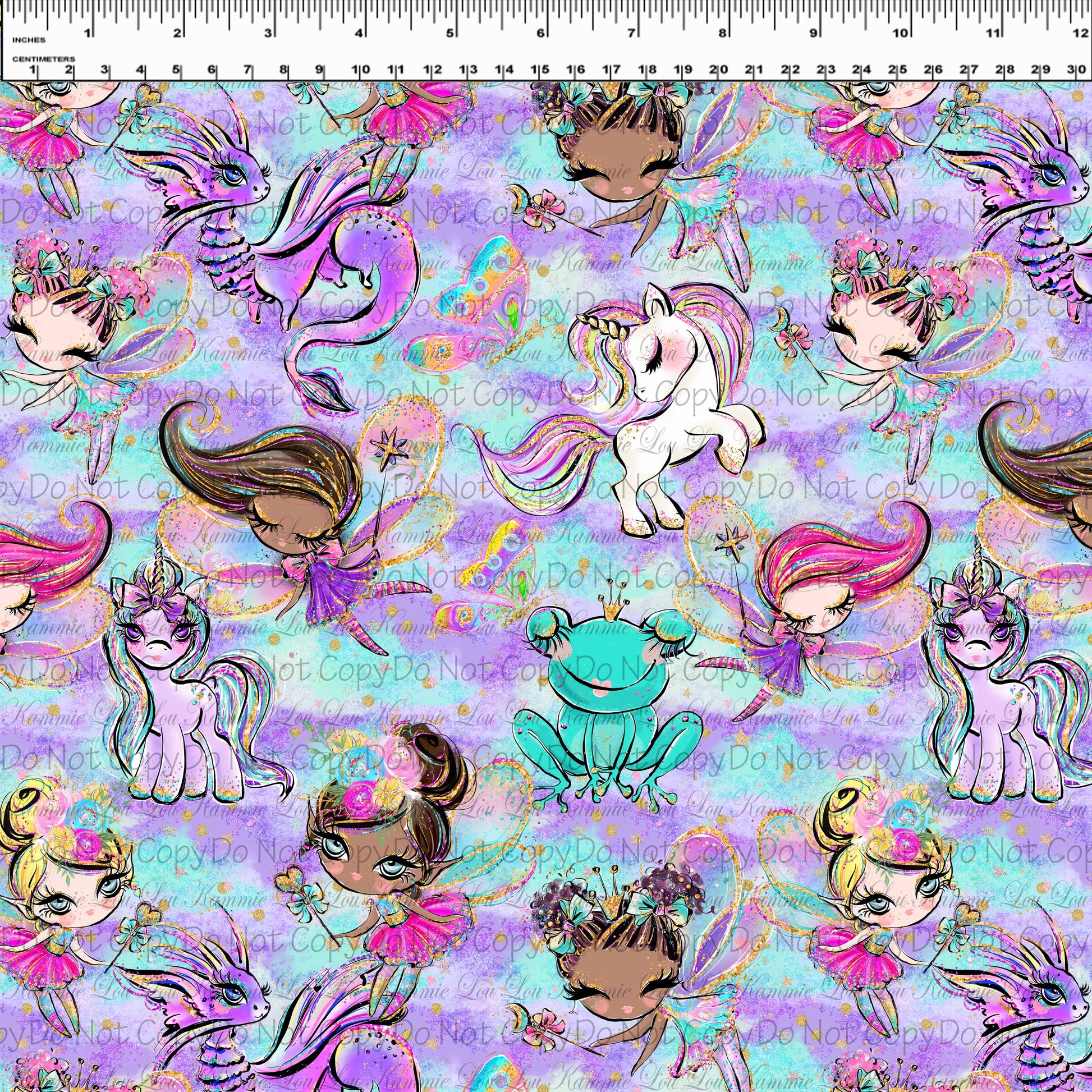Screen dimensions: 1092x1092
Task: Click the INCHES label on the ruler
Action: point(28,40)
